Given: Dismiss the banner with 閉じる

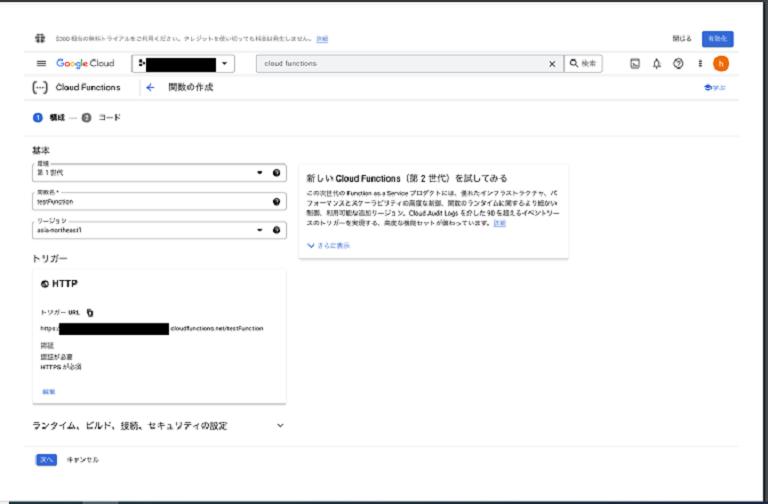Looking at the screenshot, I should click(x=682, y=39).
